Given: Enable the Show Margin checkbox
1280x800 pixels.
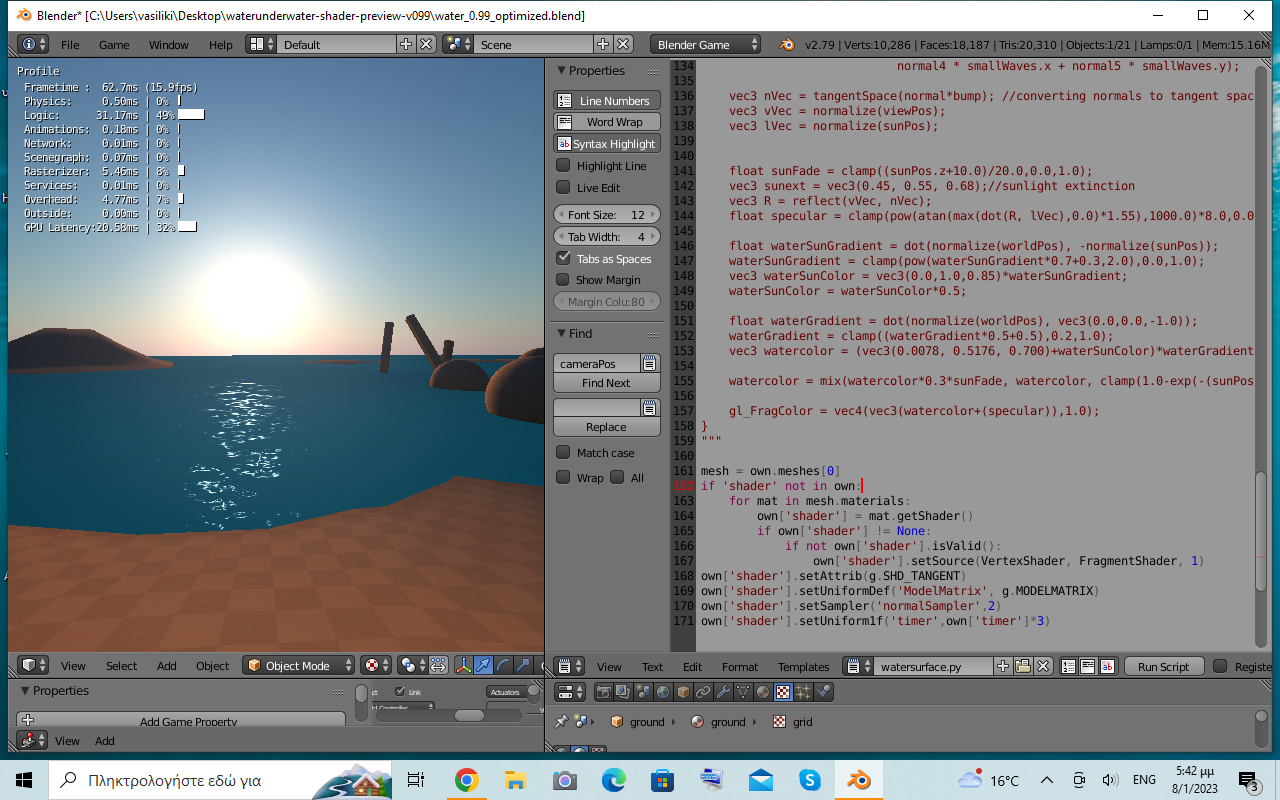Looking at the screenshot, I should pyautogui.click(x=563, y=280).
